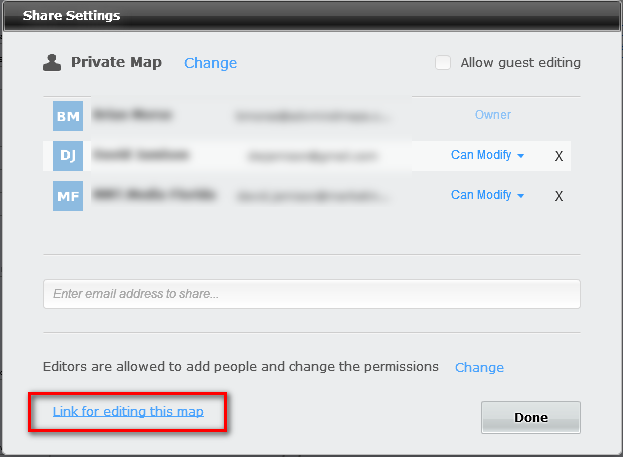Enable the Allow guest editing checkbox
The height and width of the screenshot is (457, 623).
(443, 63)
